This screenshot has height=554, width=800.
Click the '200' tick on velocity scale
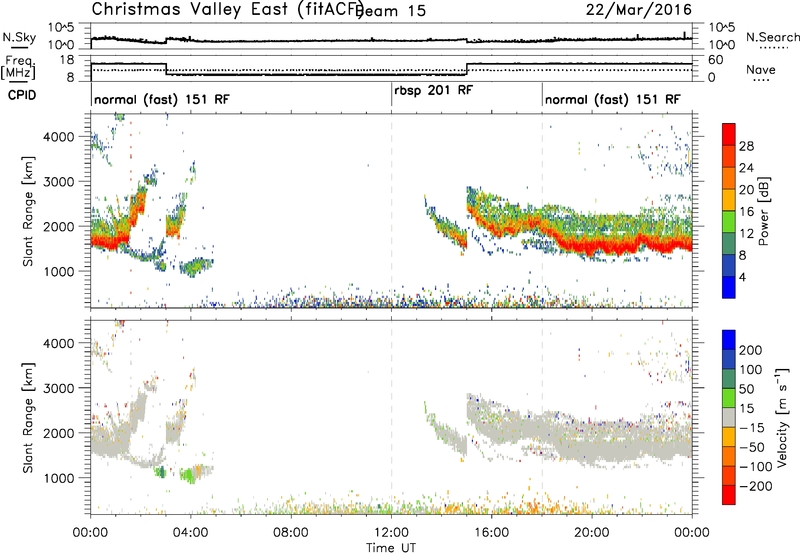coord(751,350)
